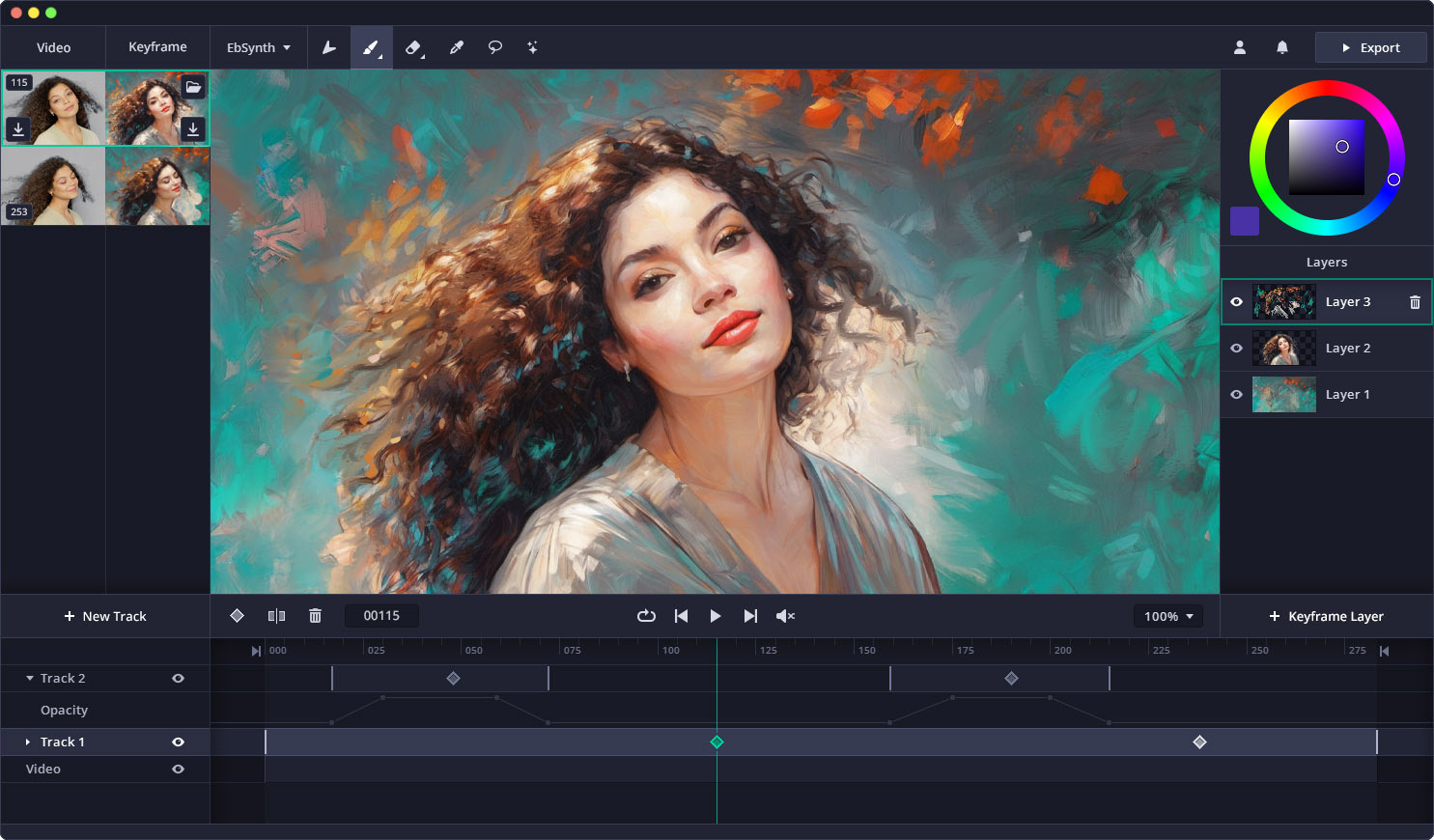This screenshot has width=1434, height=840.
Task: Hide Layer 2 using its eye icon
Action: pos(1236,349)
